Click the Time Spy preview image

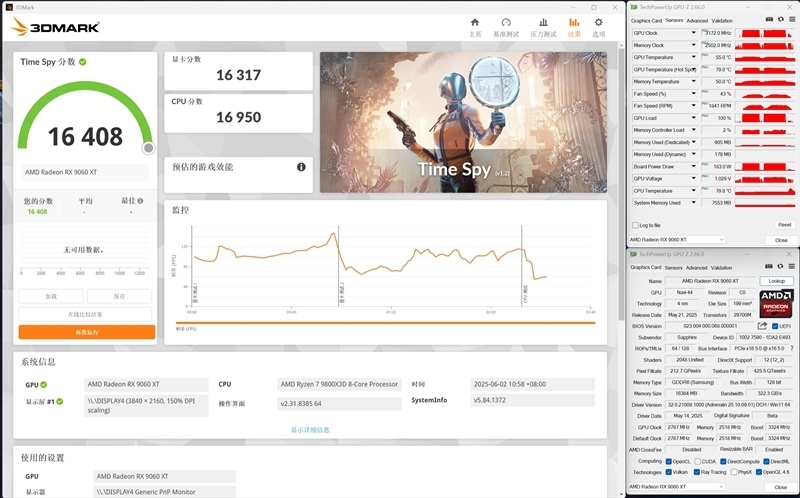click(463, 122)
